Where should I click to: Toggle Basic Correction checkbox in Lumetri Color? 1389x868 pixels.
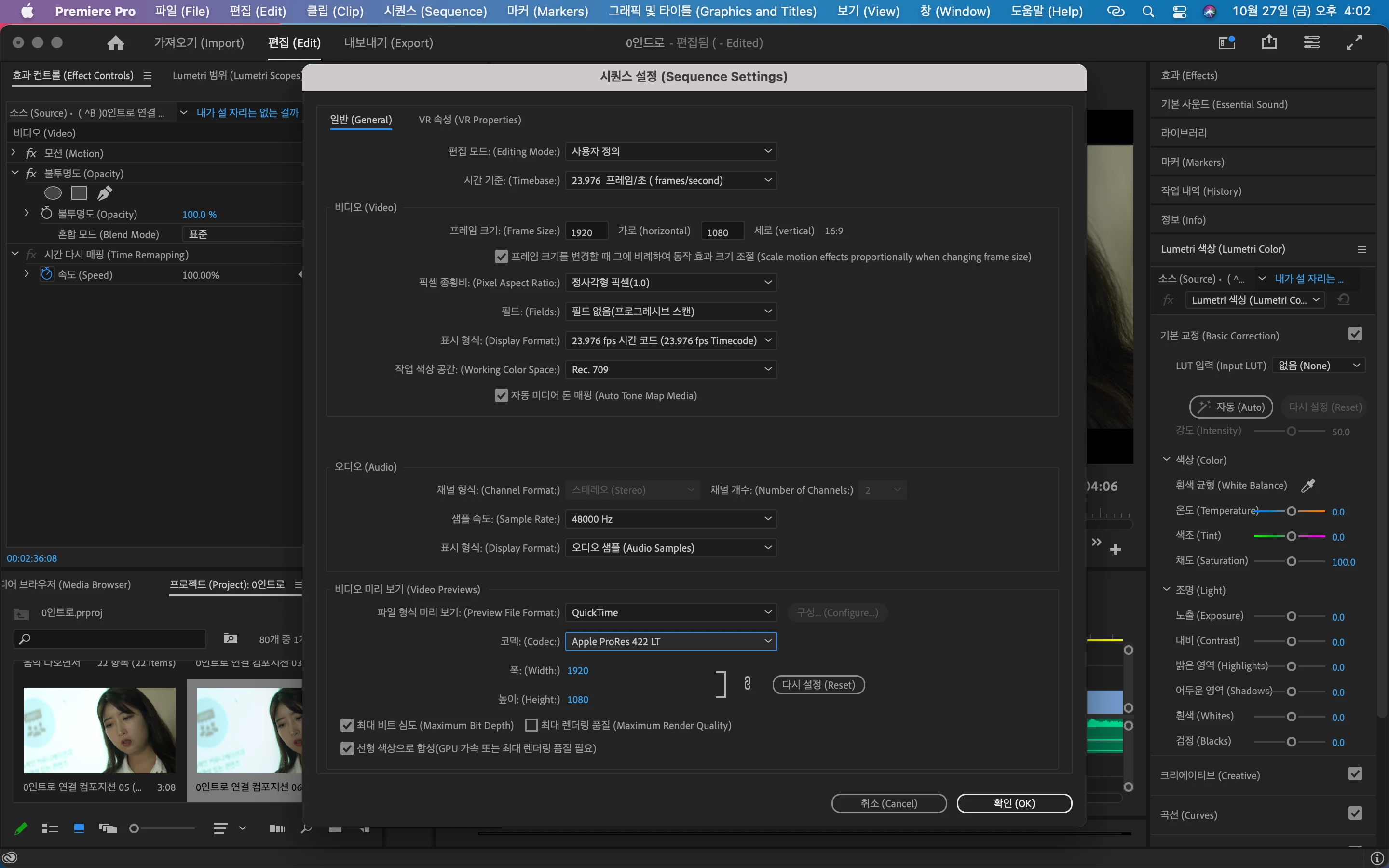(x=1355, y=335)
